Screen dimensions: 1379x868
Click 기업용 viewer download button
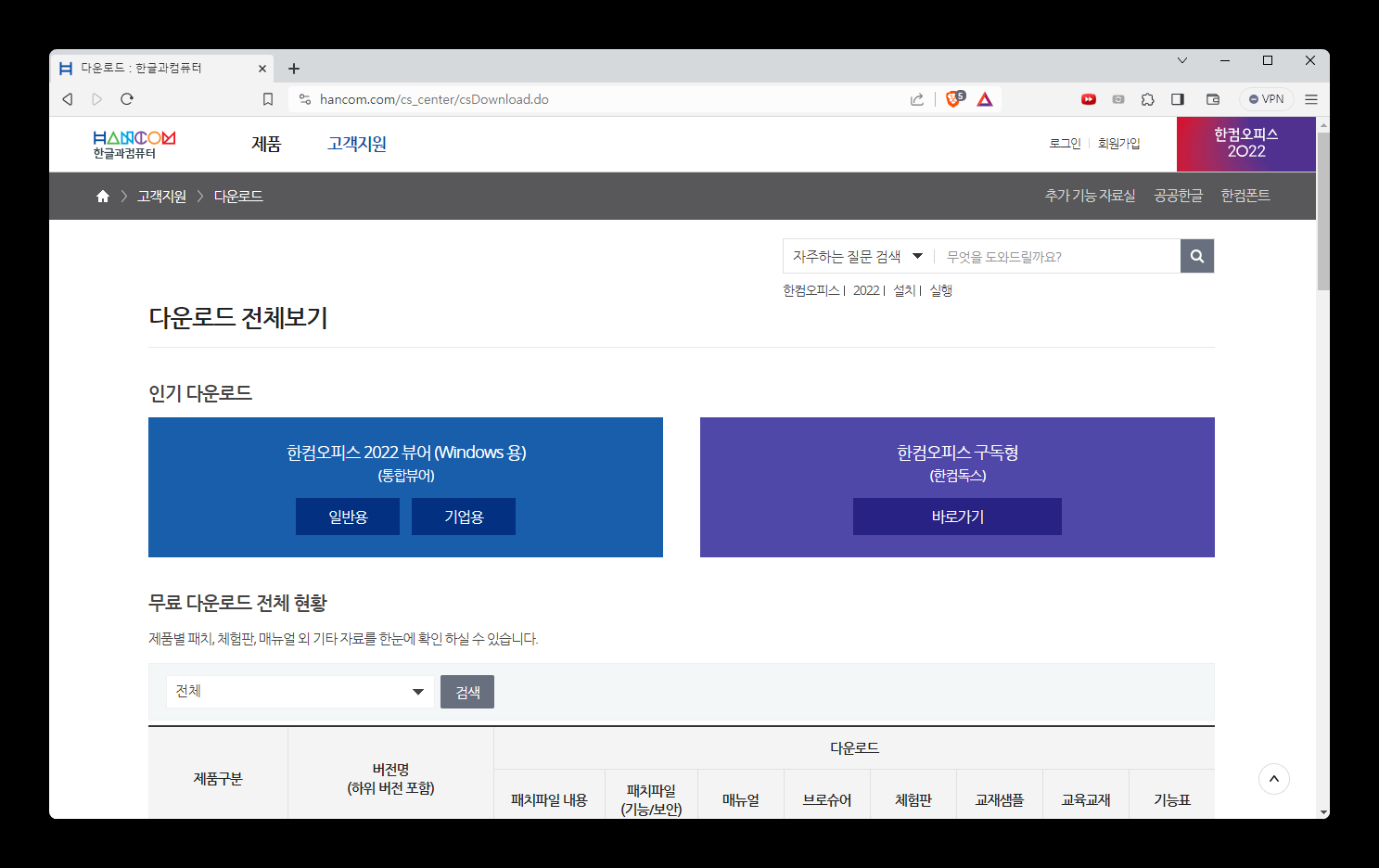[464, 517]
